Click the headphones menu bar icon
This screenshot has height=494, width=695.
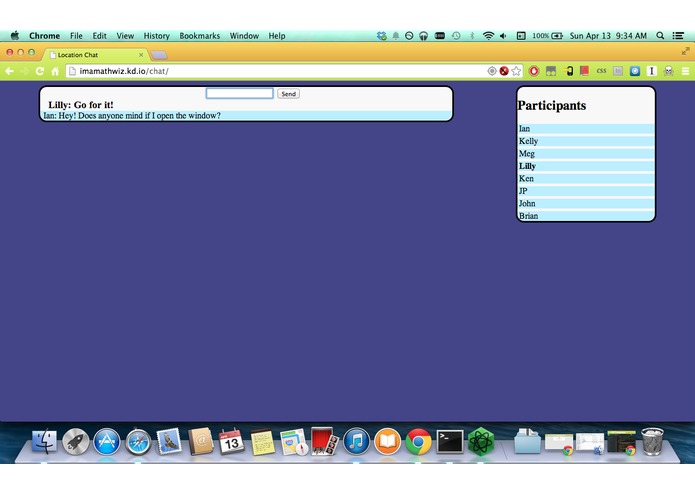pos(423,36)
